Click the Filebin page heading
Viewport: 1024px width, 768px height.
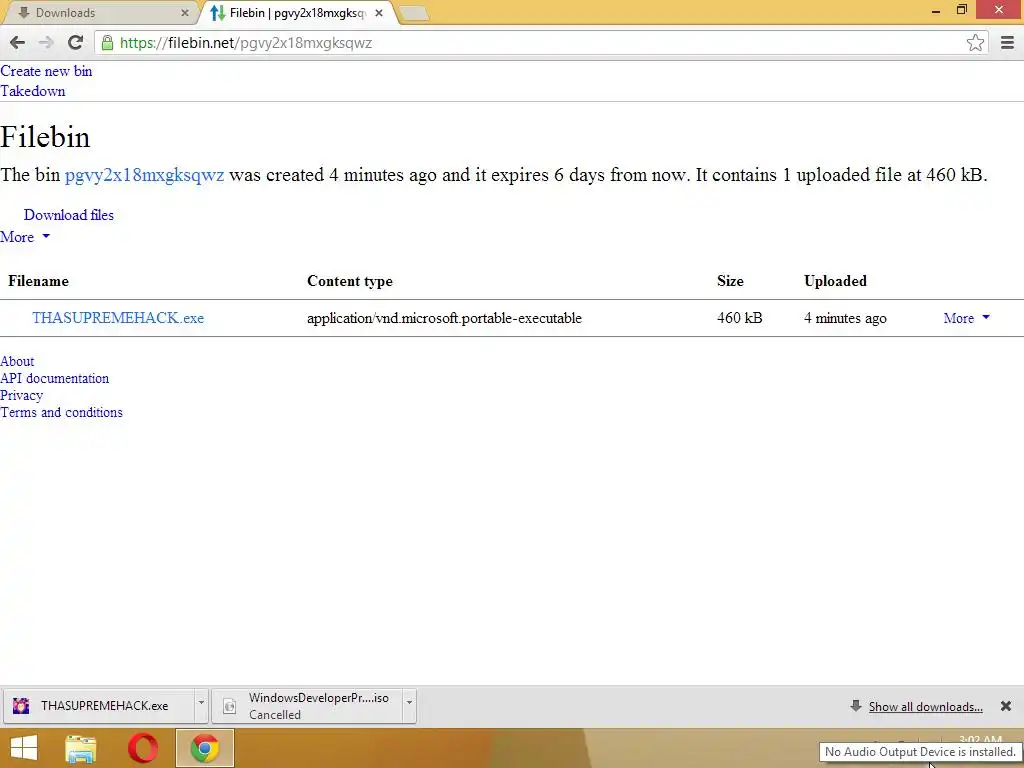[45, 137]
